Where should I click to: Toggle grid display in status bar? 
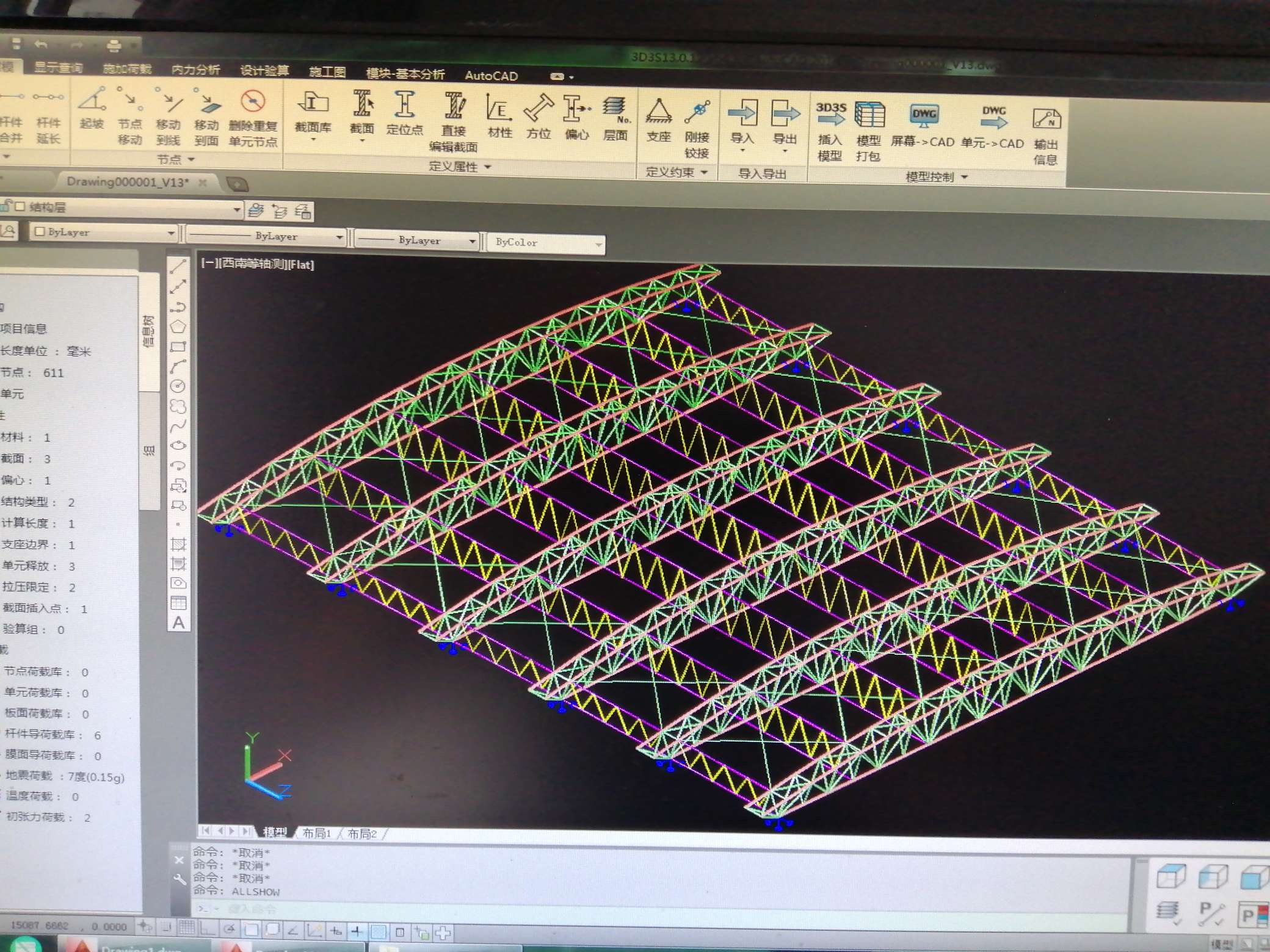tap(186, 928)
